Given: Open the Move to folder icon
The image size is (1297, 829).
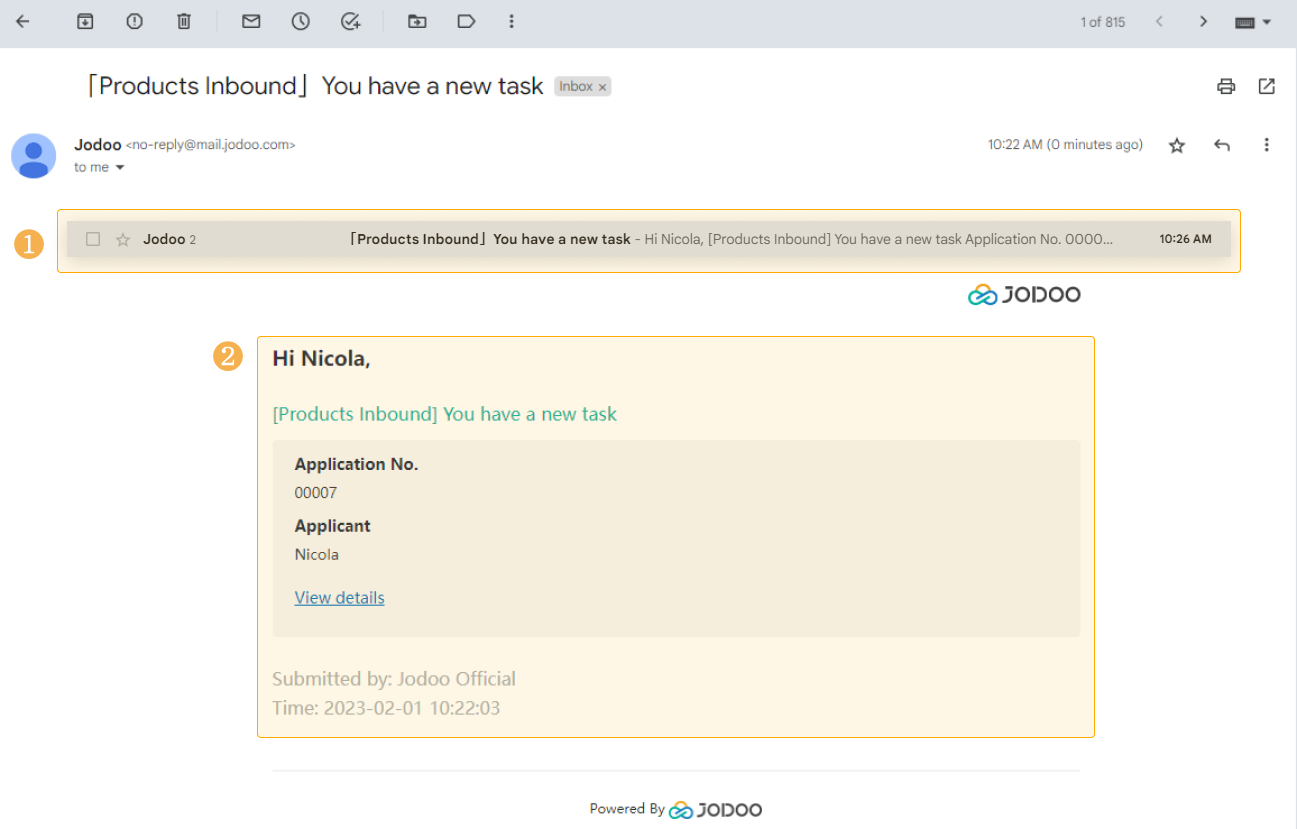Looking at the screenshot, I should click(x=417, y=21).
